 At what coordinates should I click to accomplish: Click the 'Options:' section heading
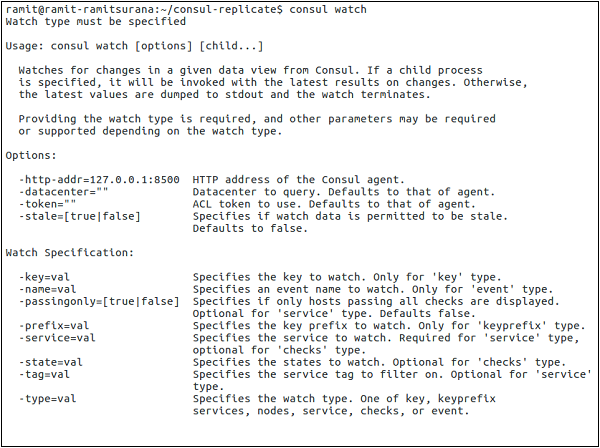coord(33,155)
